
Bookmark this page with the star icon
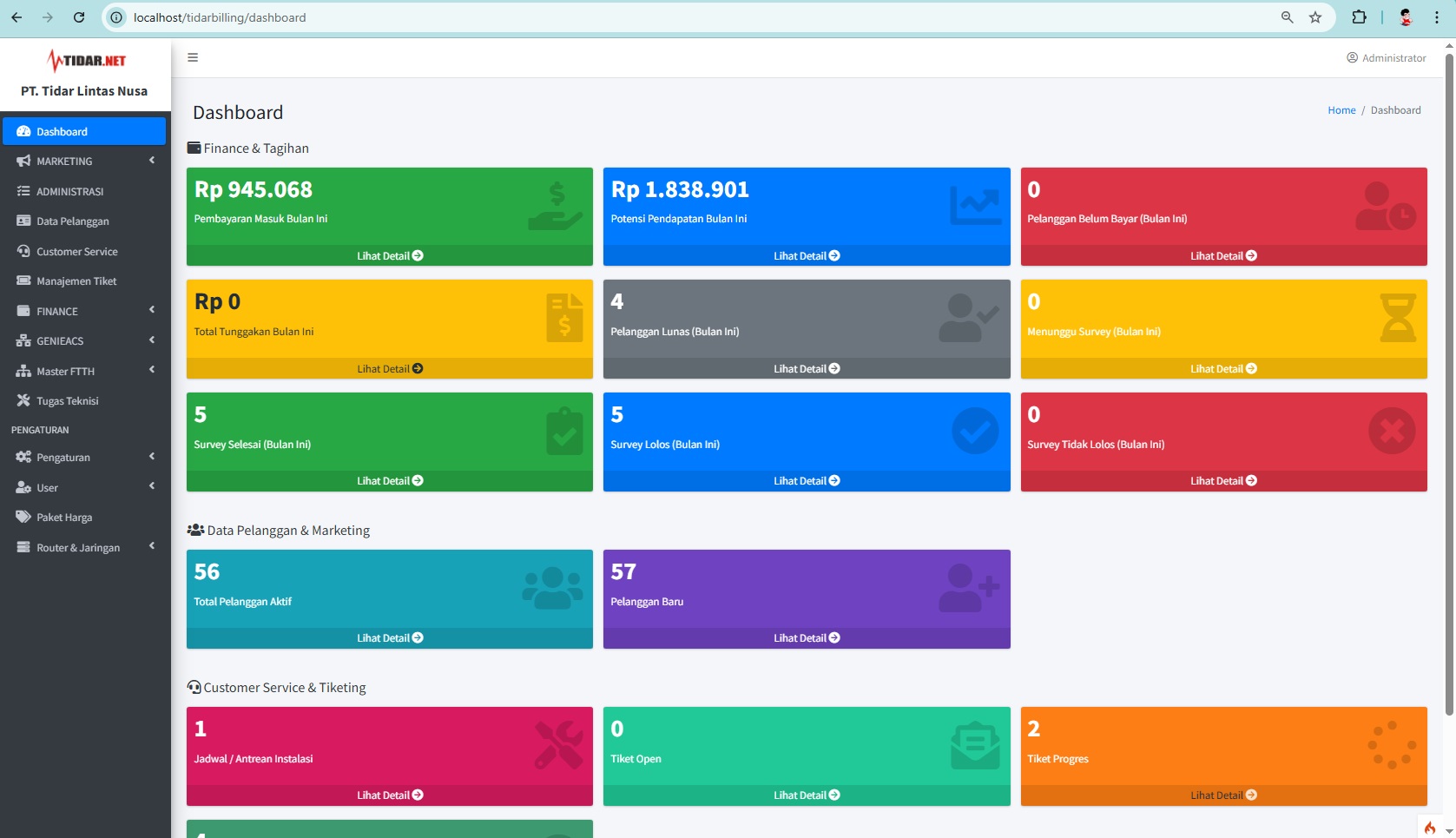1315,17
